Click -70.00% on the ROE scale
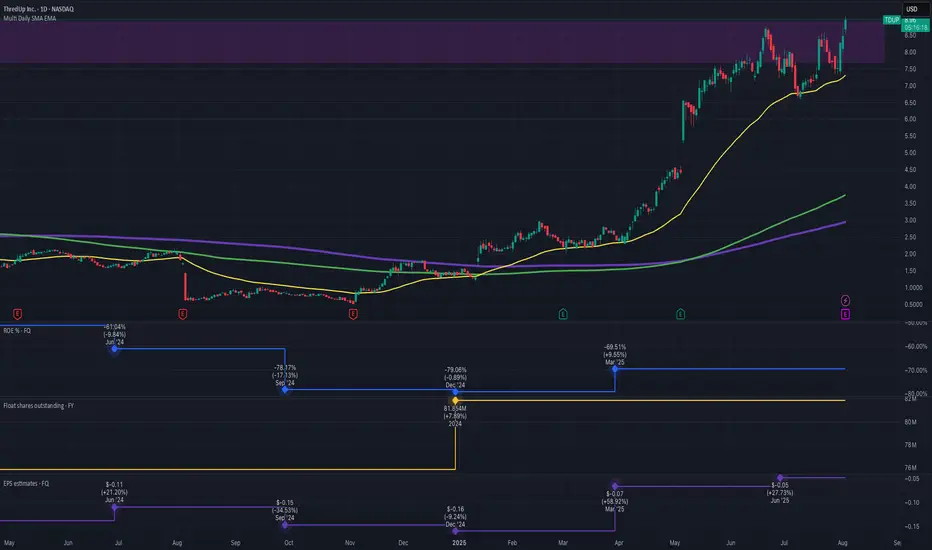The width and height of the screenshot is (932, 550). pos(916,370)
